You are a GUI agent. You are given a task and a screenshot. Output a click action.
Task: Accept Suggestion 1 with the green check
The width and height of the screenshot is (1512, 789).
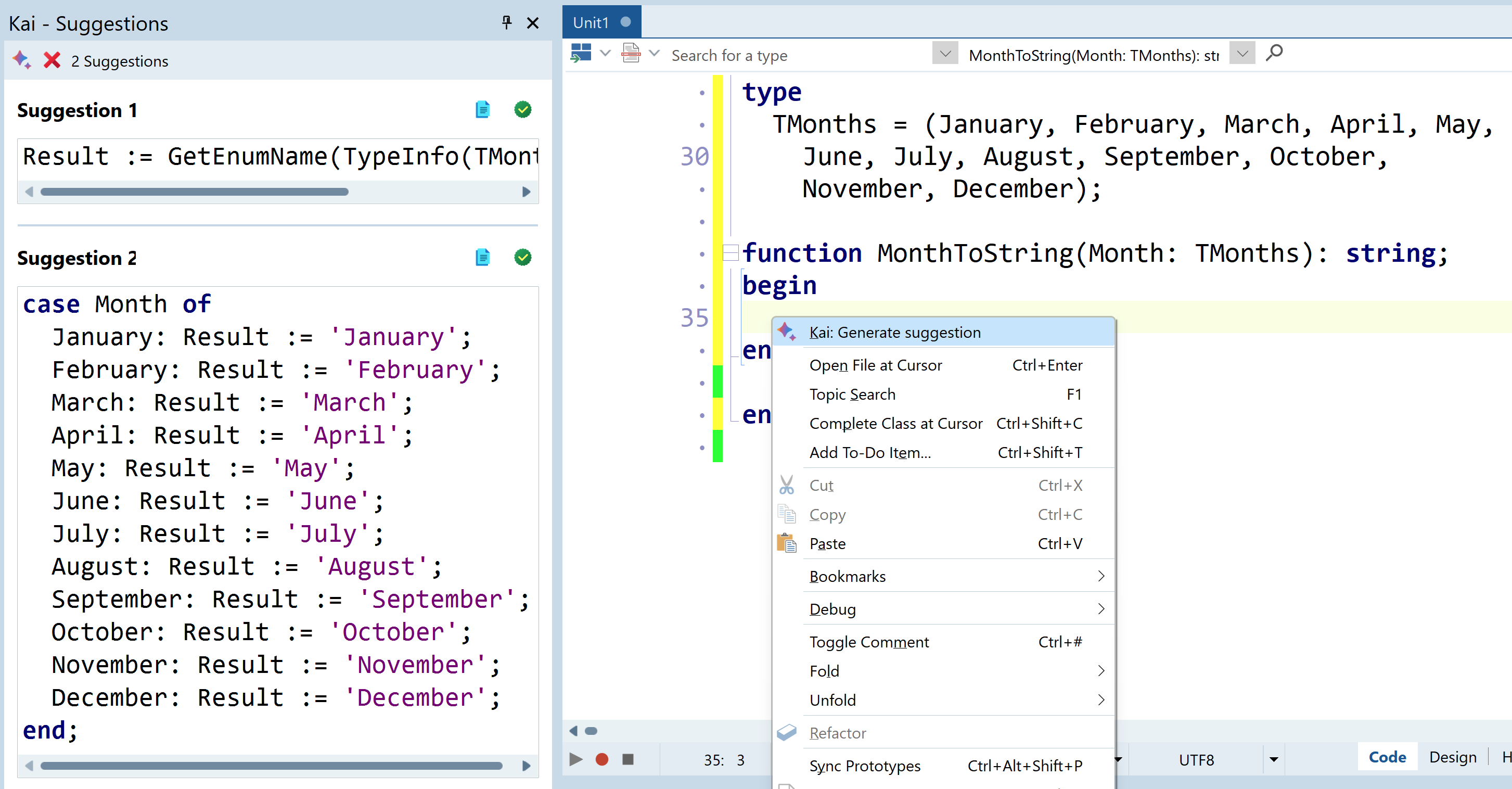(522, 110)
